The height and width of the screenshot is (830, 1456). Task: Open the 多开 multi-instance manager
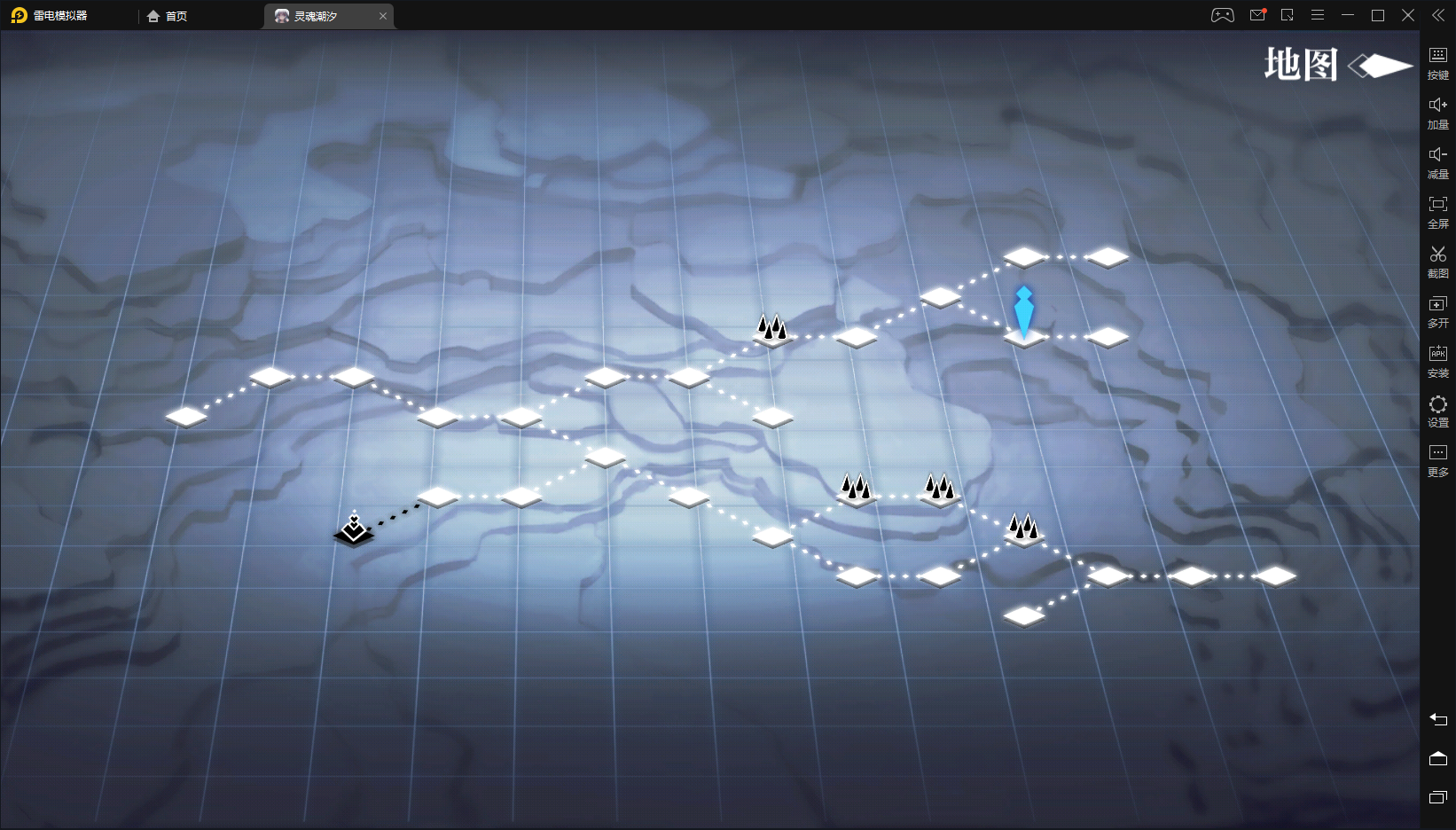tap(1438, 311)
